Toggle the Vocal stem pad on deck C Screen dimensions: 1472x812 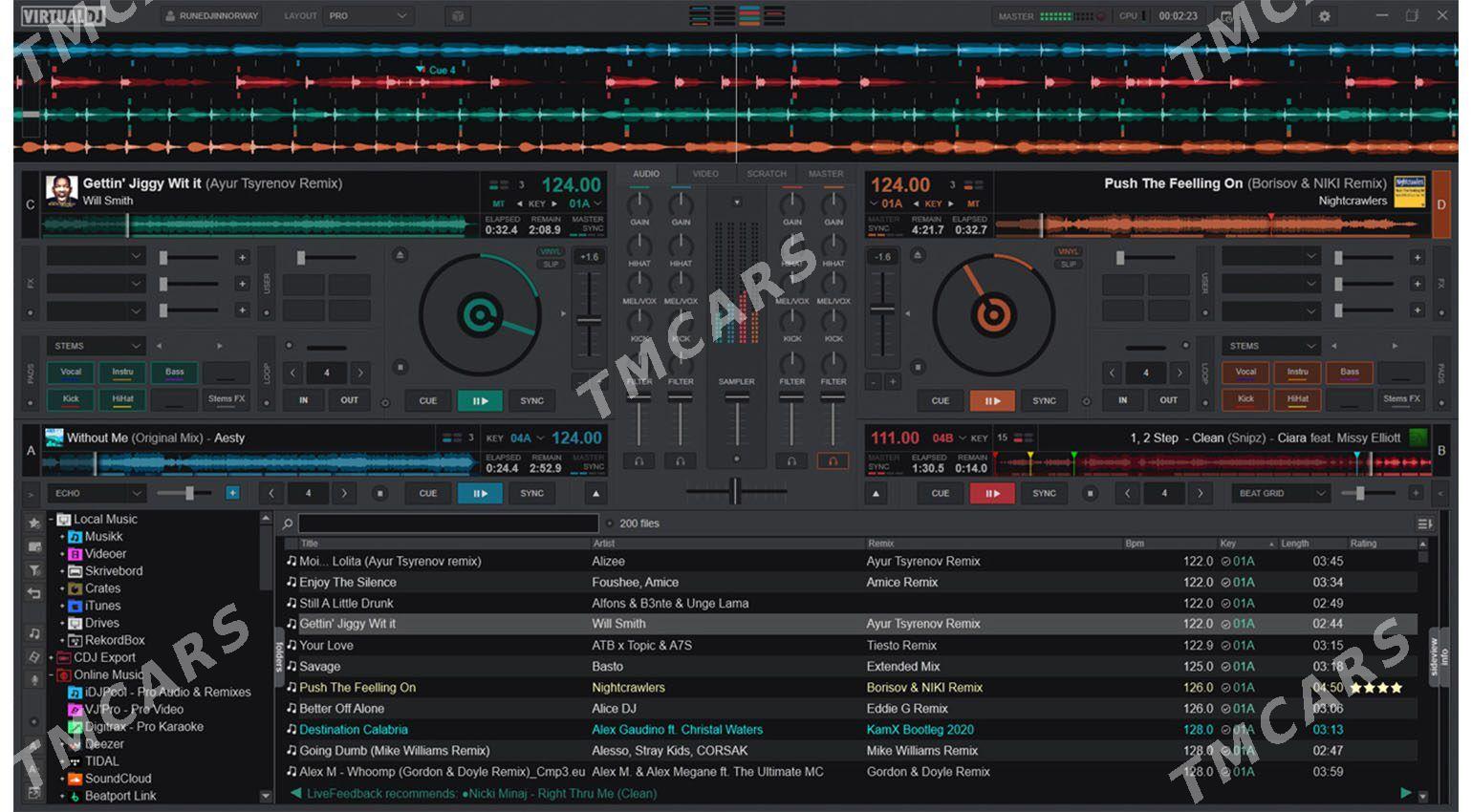pyautogui.click(x=71, y=373)
